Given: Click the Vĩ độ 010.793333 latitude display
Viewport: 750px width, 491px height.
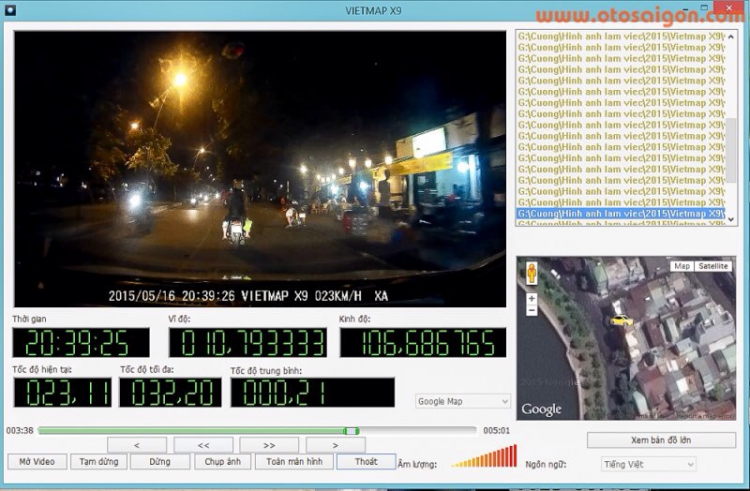Looking at the screenshot, I should tap(248, 343).
